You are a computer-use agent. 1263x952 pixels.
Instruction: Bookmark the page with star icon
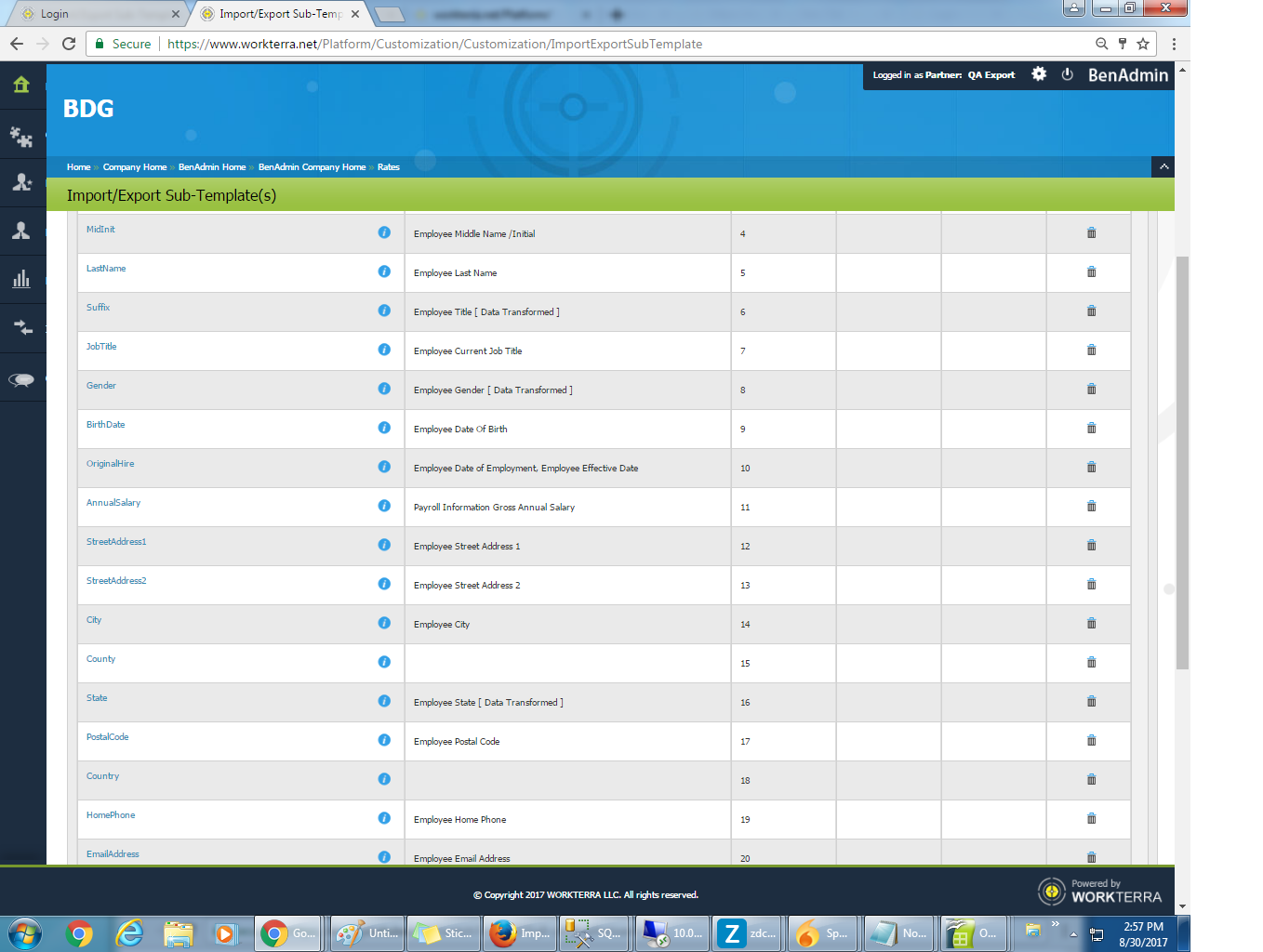pyautogui.click(x=1143, y=44)
